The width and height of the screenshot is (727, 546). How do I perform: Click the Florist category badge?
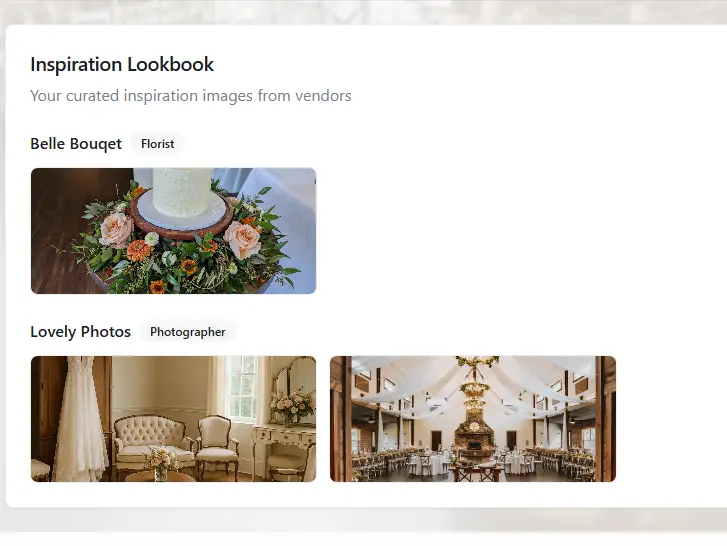coord(158,144)
